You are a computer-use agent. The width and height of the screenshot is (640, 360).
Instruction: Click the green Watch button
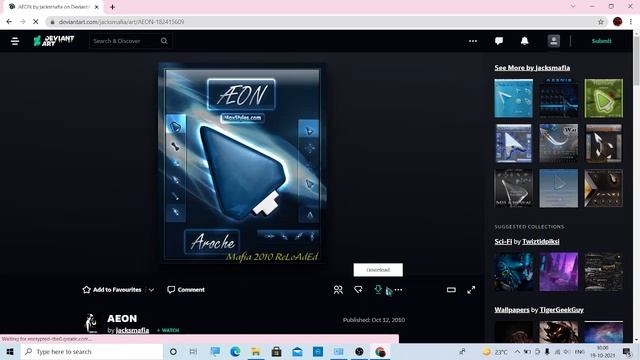tap(168, 330)
